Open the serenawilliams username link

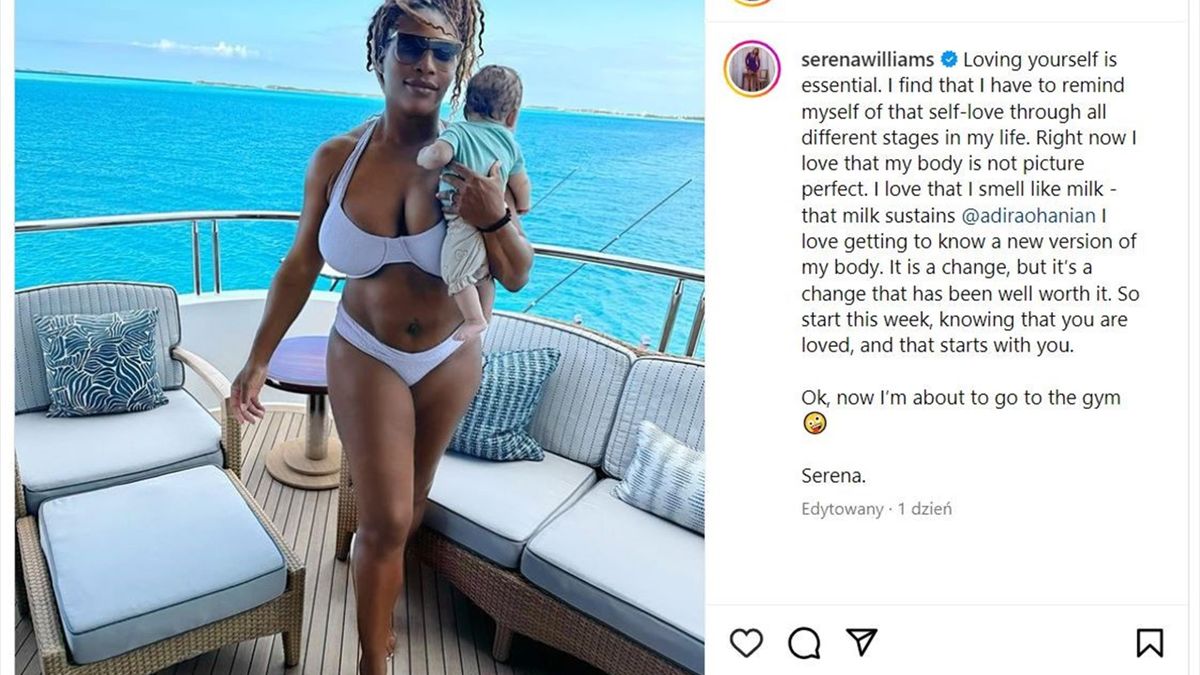click(x=868, y=60)
